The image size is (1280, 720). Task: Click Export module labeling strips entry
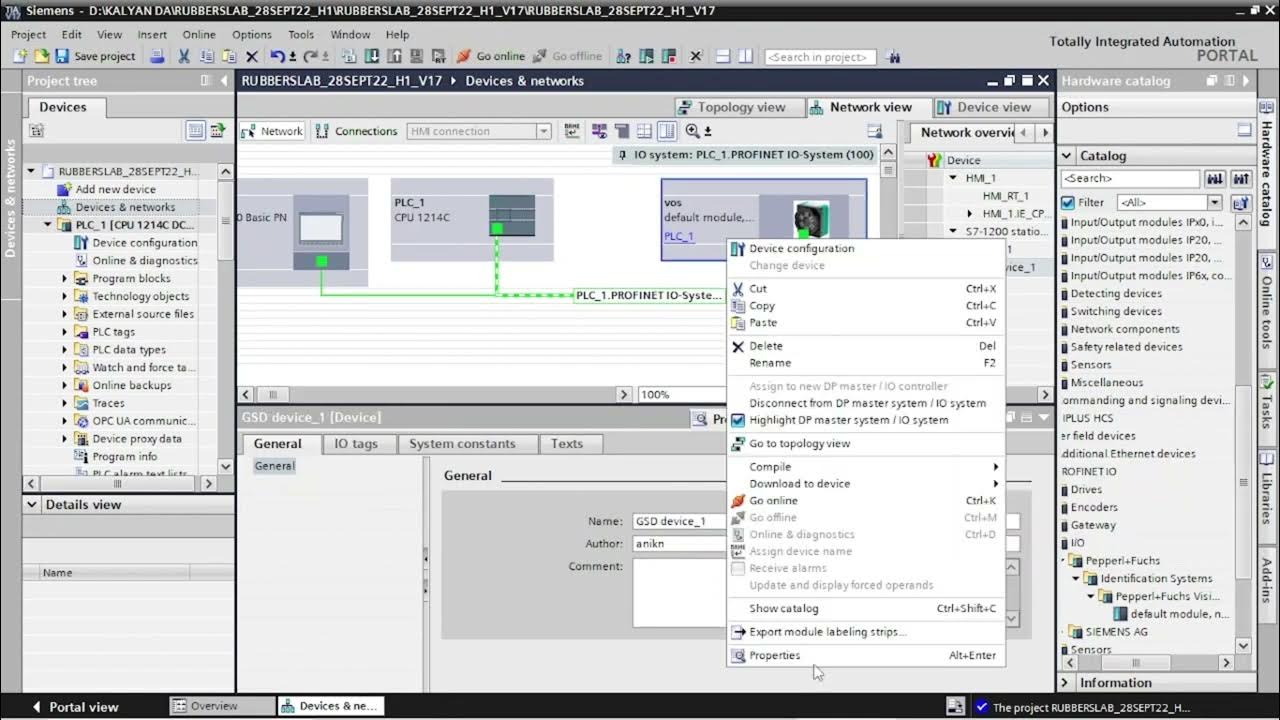click(x=866, y=632)
